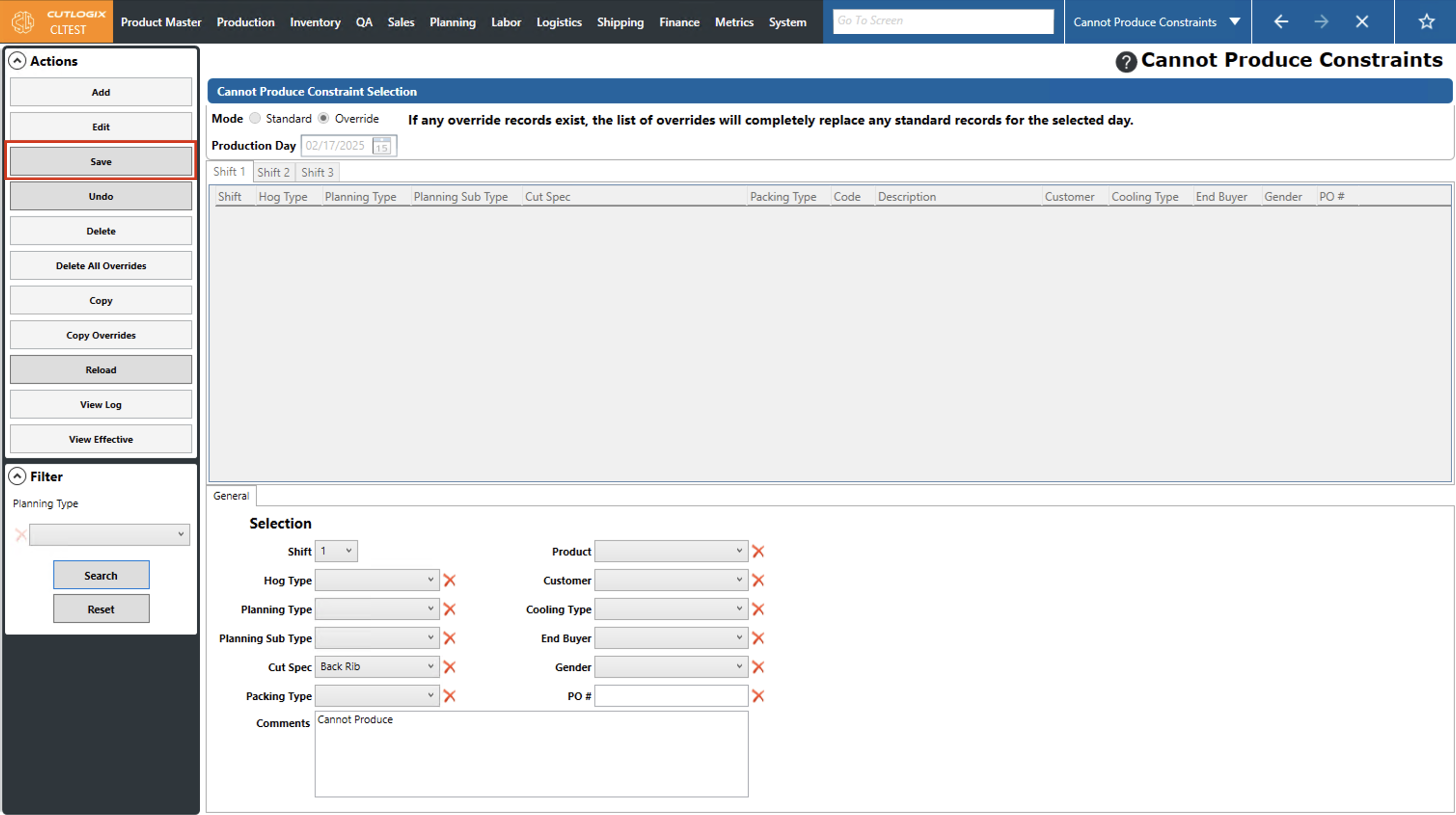Click in the Go To Screen field

click(942, 22)
